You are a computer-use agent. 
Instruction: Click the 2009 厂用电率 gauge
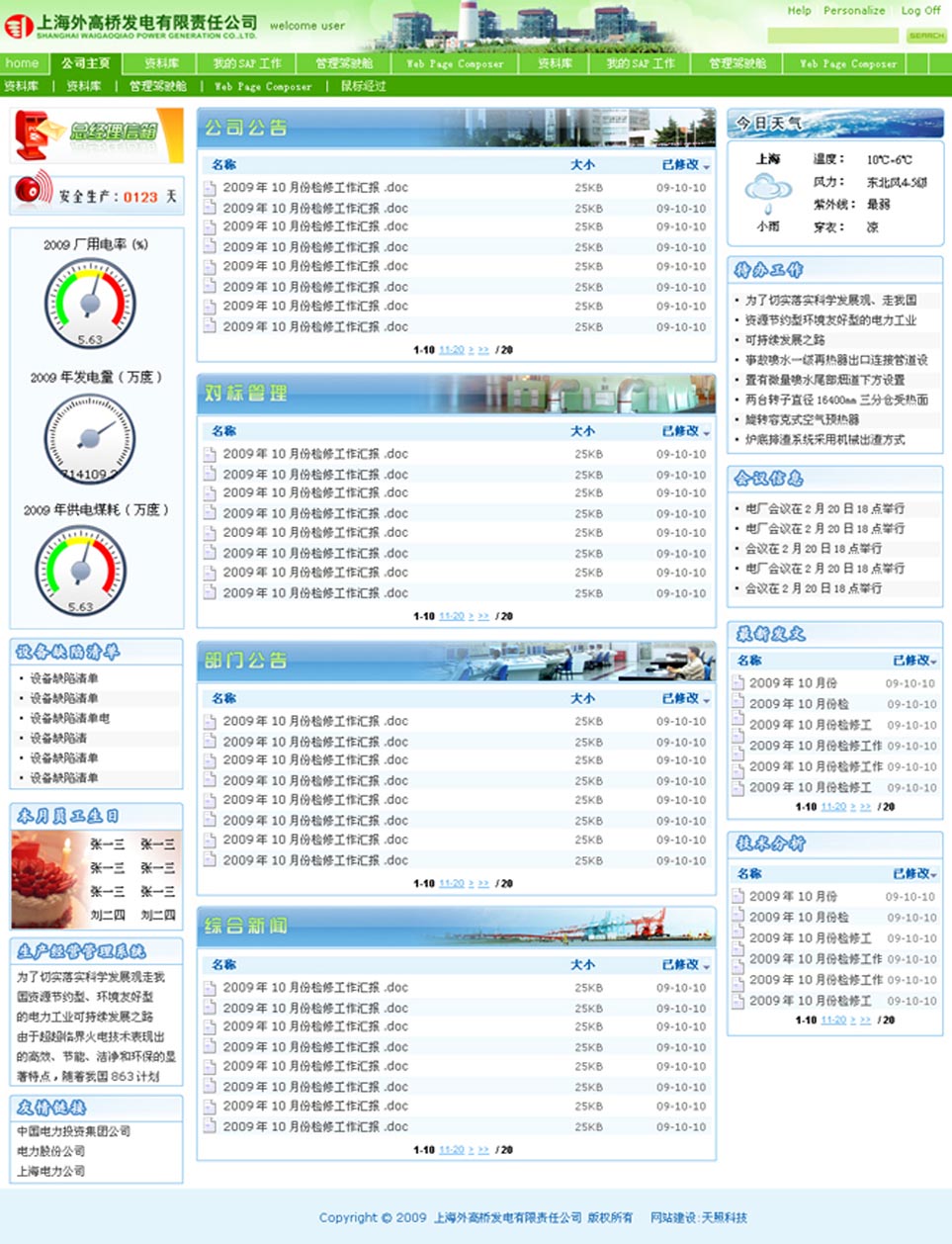click(x=90, y=304)
